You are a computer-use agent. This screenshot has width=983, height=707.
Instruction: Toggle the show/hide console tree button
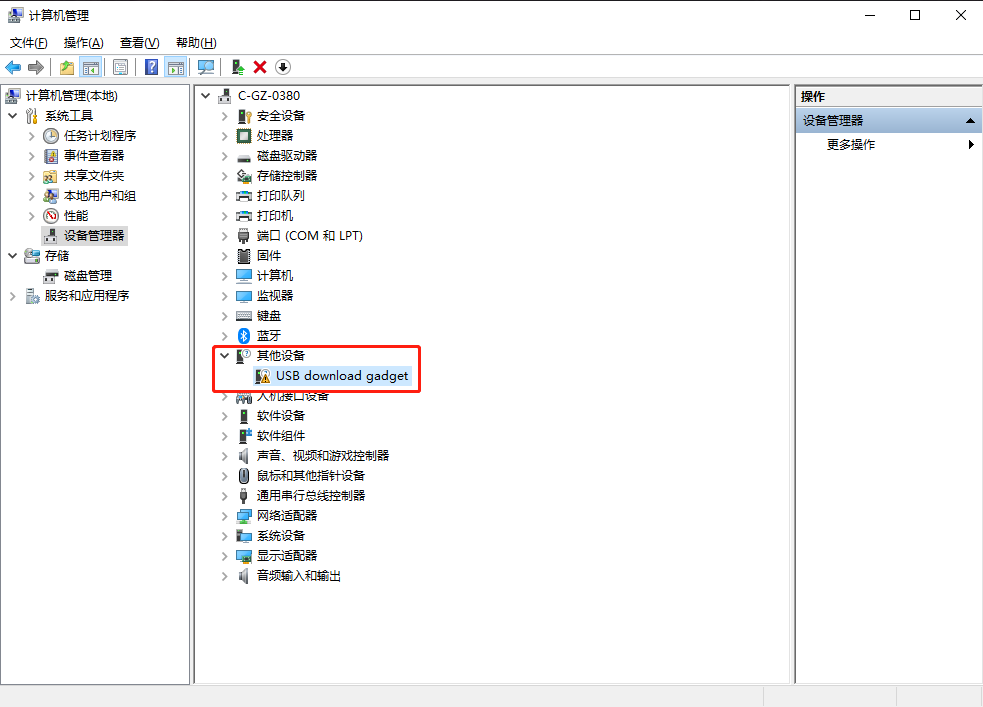[91, 67]
